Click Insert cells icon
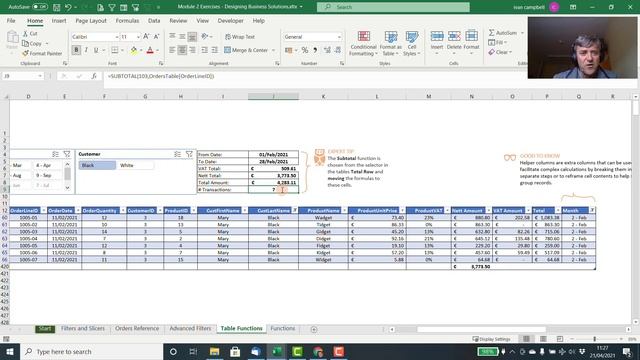 (437, 37)
